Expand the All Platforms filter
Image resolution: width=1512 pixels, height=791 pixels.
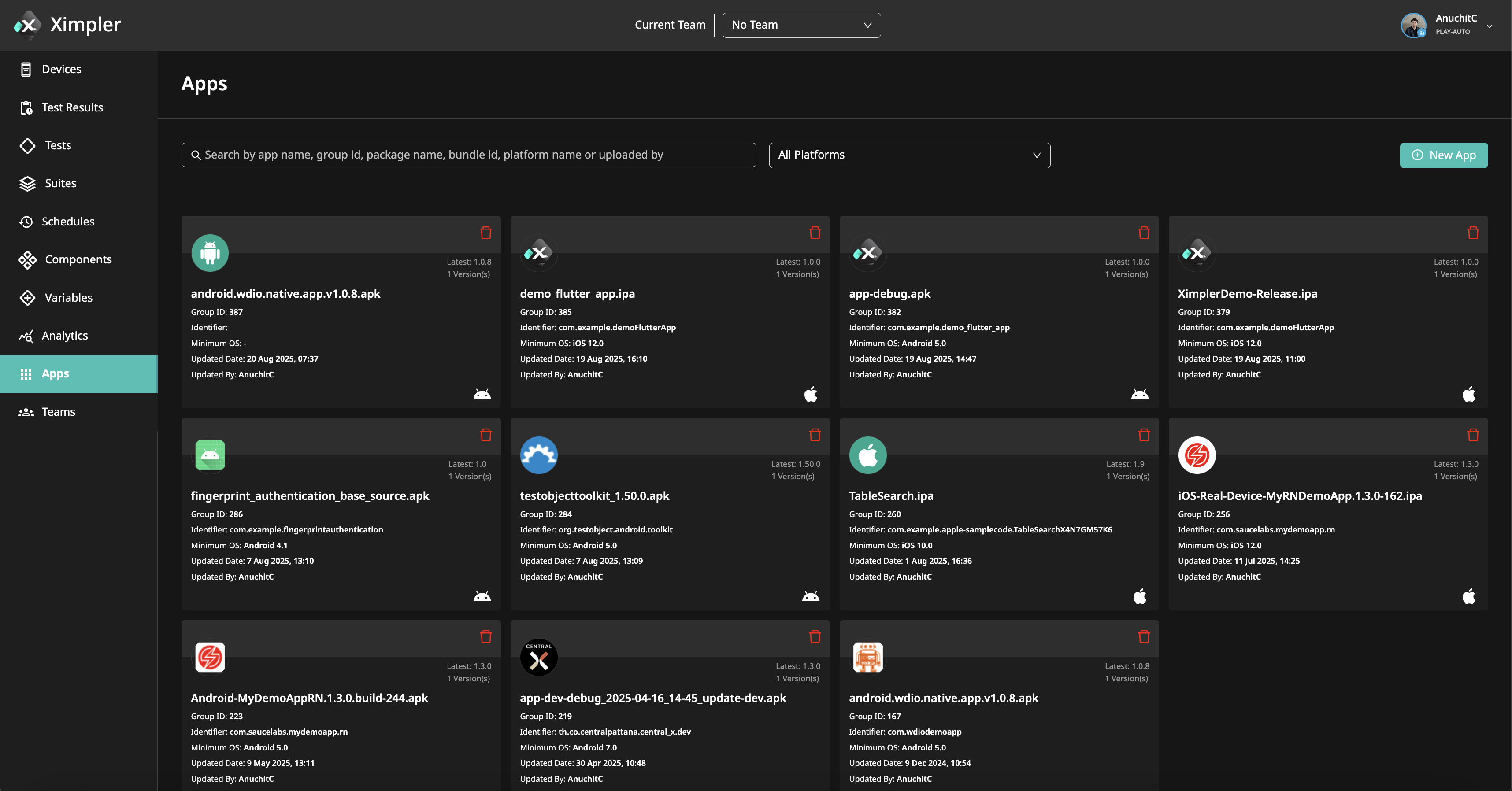(908, 155)
